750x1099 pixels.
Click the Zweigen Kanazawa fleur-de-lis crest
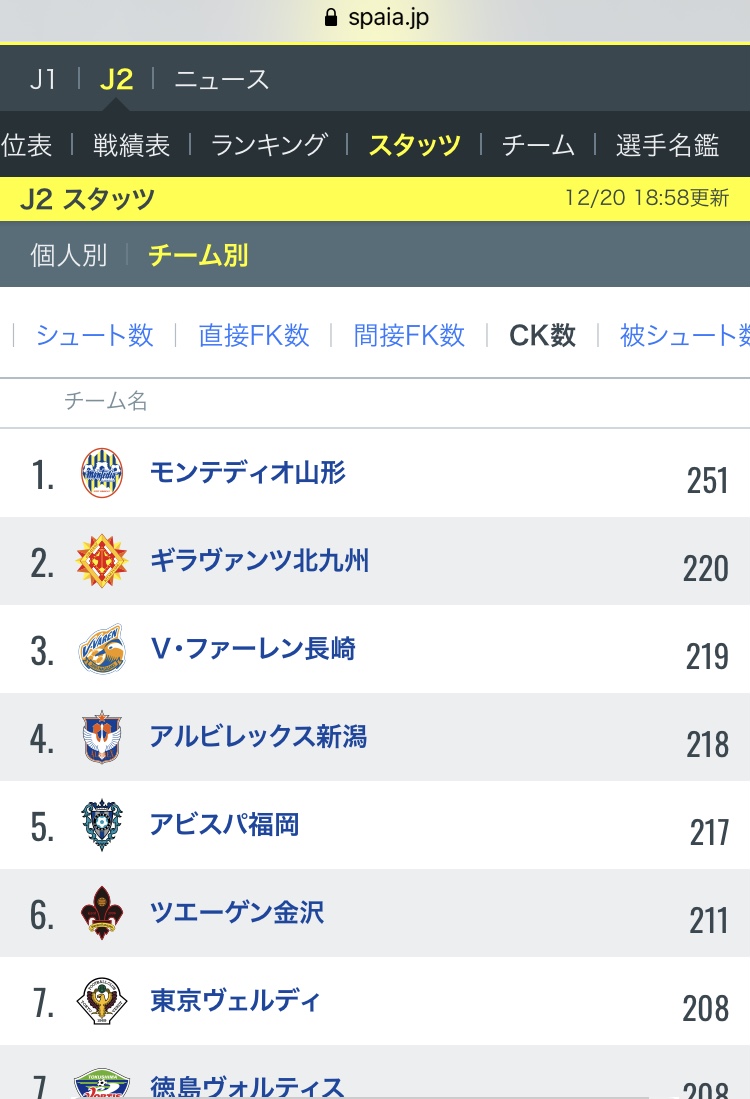102,913
